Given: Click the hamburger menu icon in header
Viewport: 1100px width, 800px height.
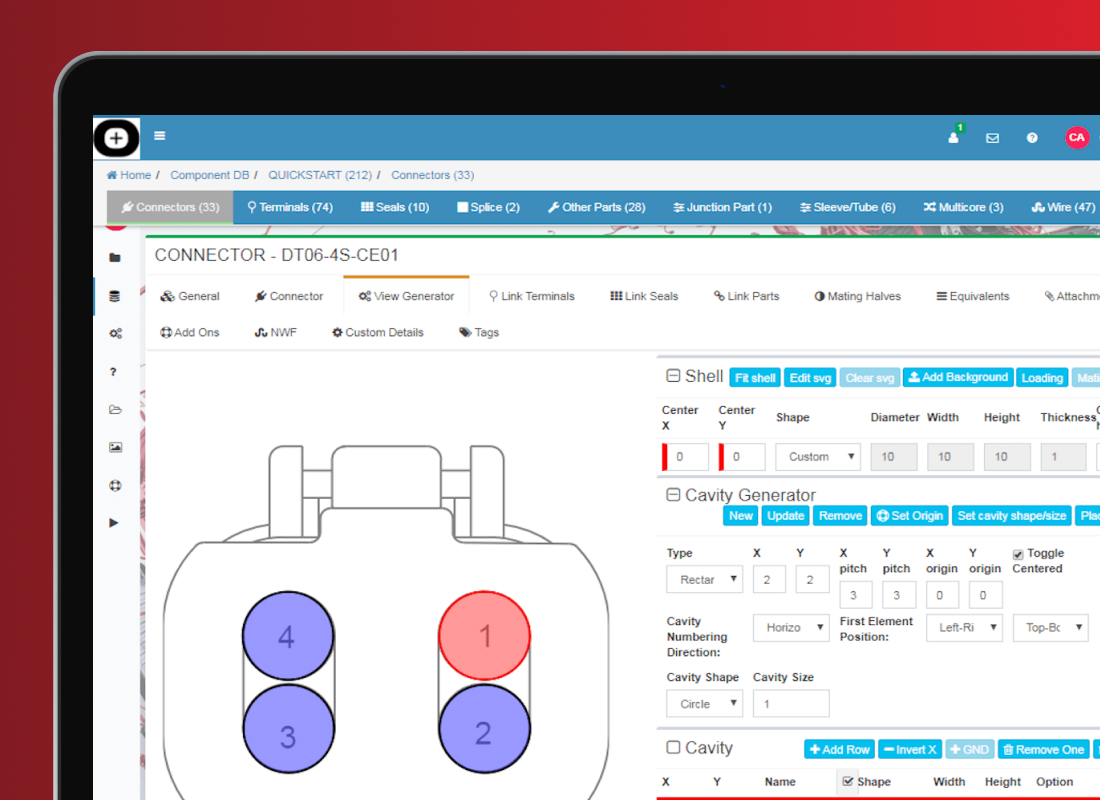Looking at the screenshot, I should tap(160, 137).
